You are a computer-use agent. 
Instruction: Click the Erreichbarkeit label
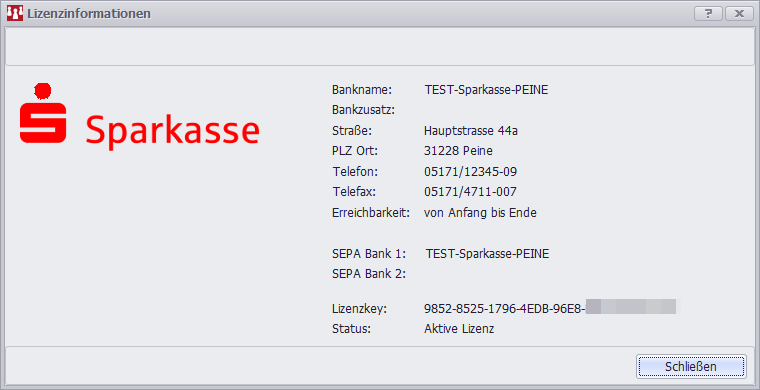(x=371, y=213)
